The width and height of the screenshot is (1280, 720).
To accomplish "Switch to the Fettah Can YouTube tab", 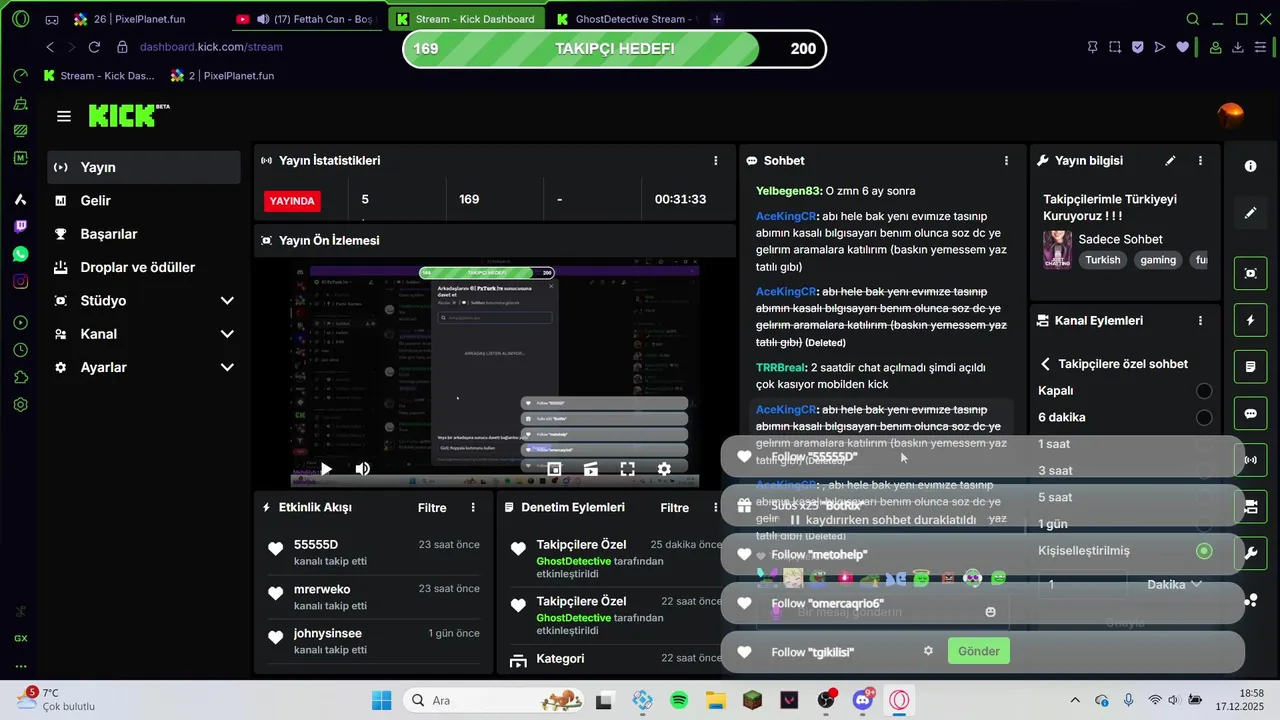I will click(x=306, y=19).
